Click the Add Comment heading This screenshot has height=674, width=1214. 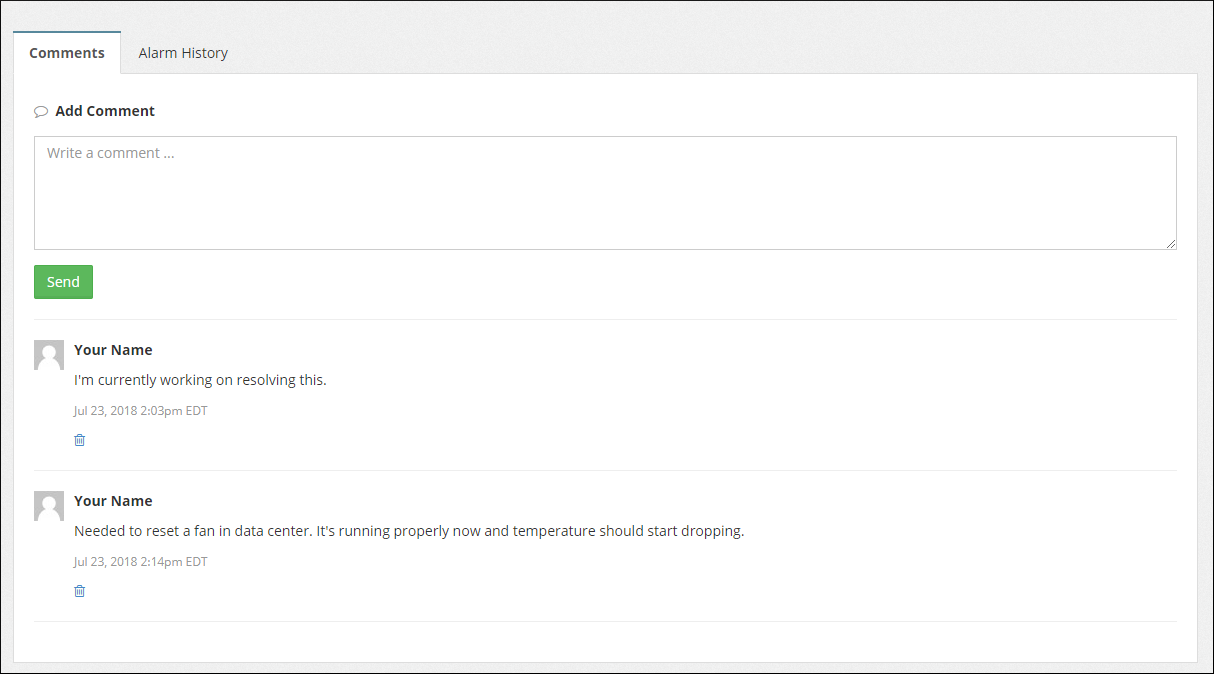click(105, 111)
